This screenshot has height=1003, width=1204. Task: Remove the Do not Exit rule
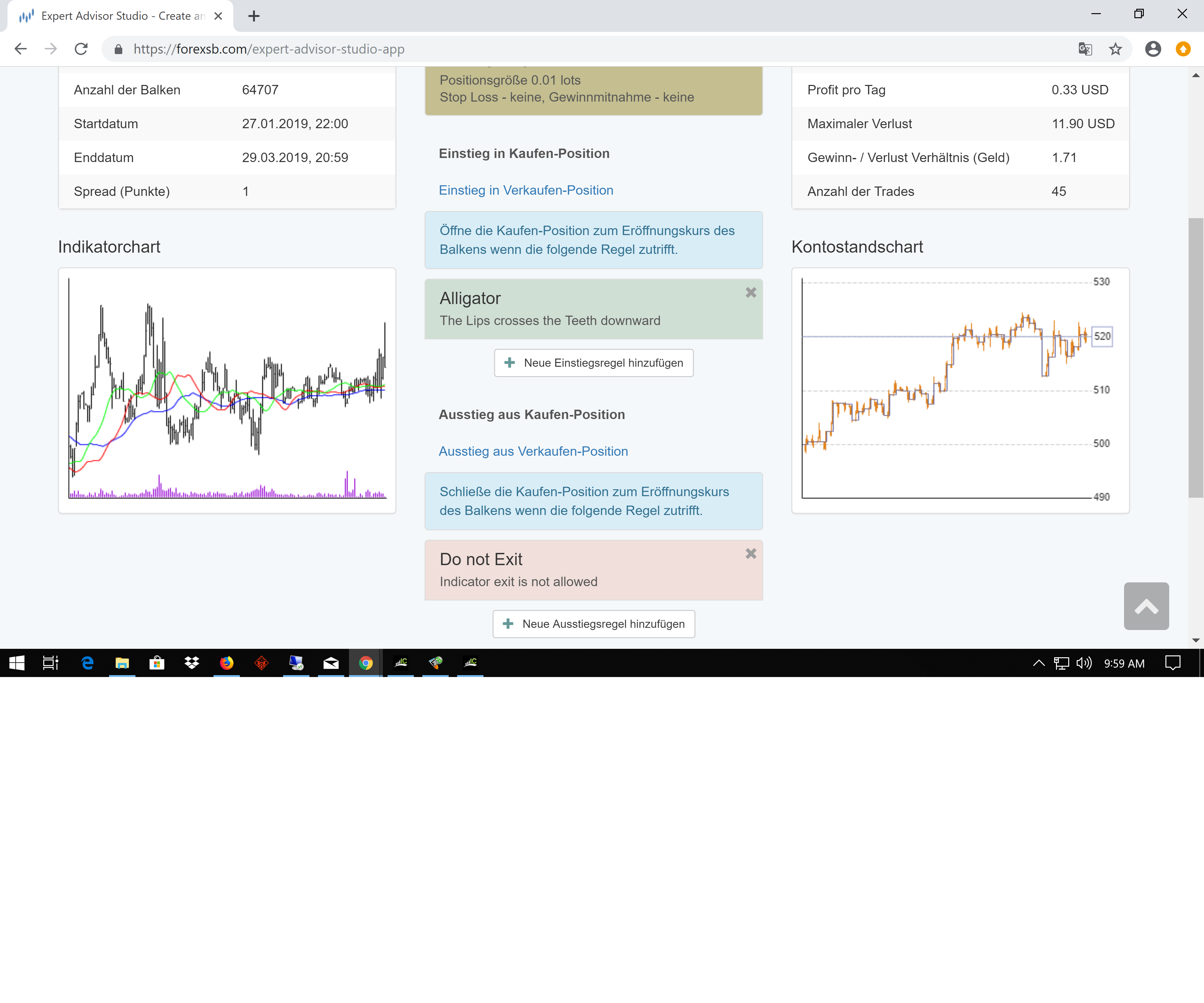tap(751, 554)
